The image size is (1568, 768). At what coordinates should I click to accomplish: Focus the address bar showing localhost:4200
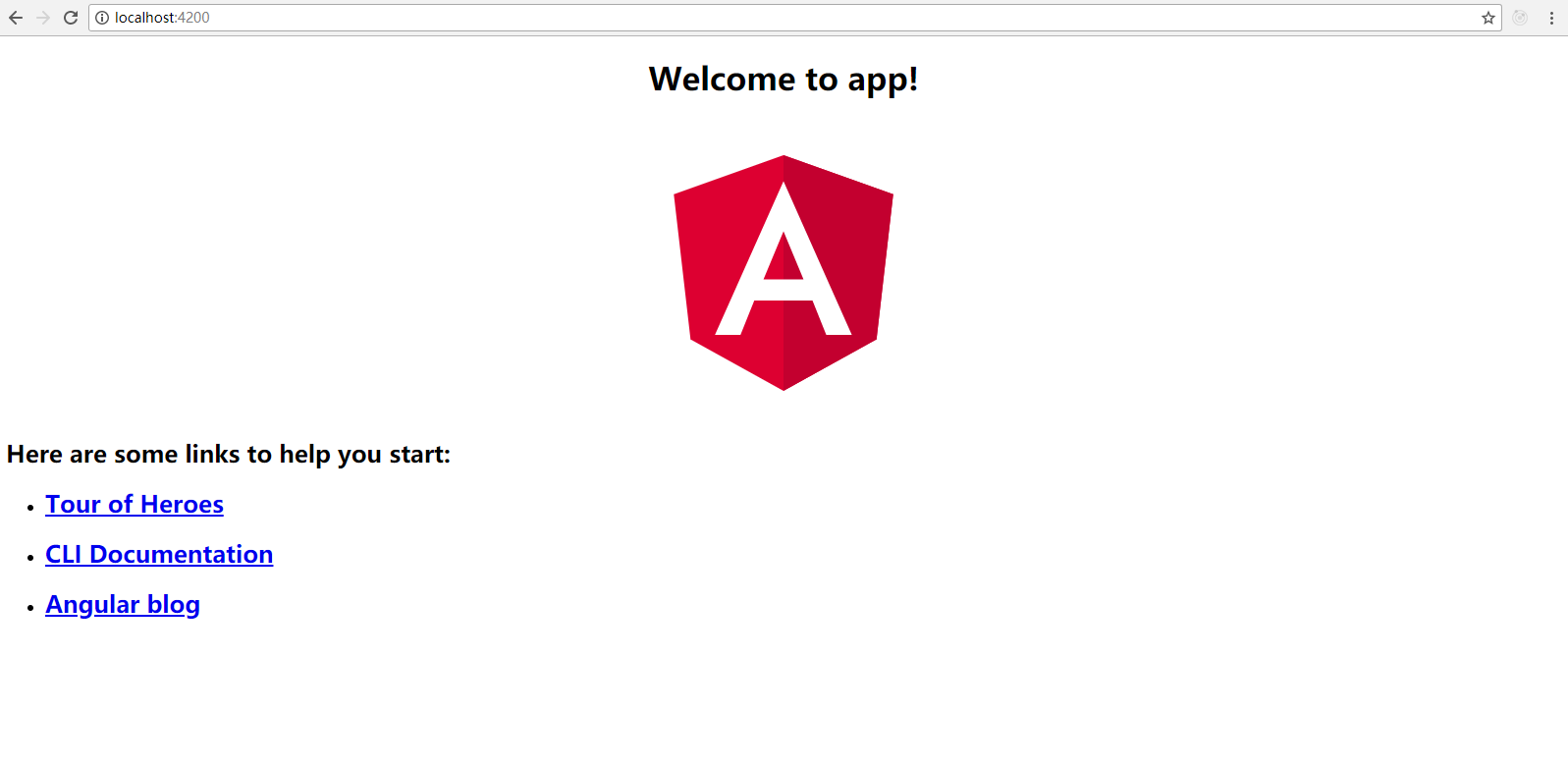tap(785, 18)
